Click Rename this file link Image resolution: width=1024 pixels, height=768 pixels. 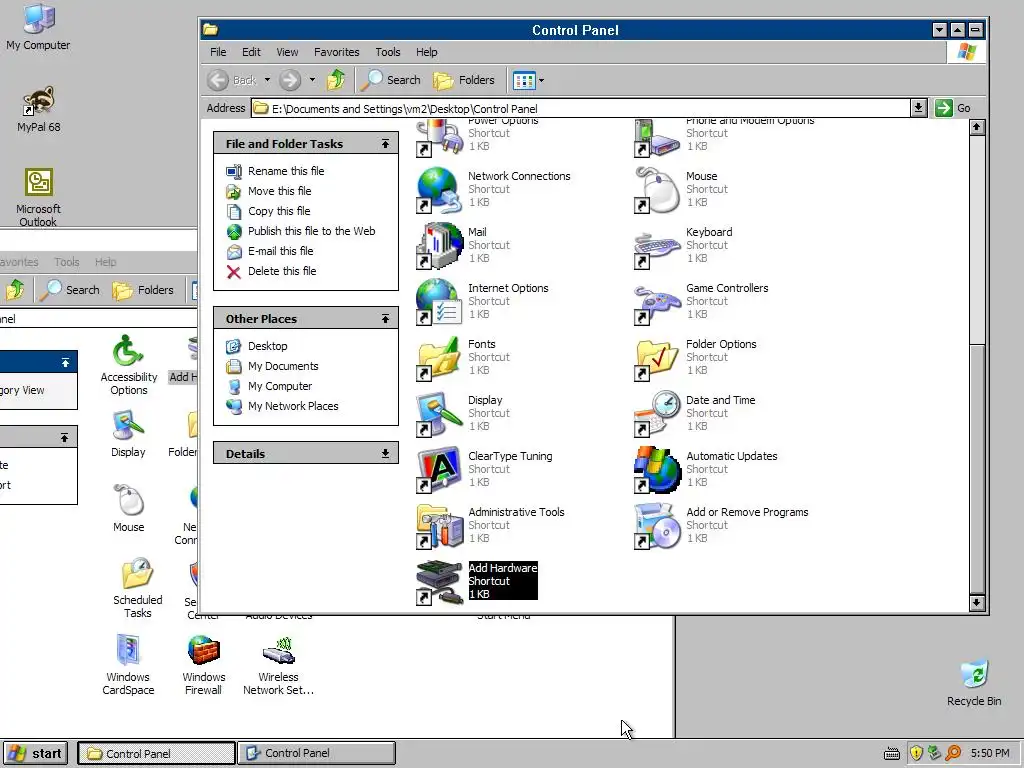[285, 171]
